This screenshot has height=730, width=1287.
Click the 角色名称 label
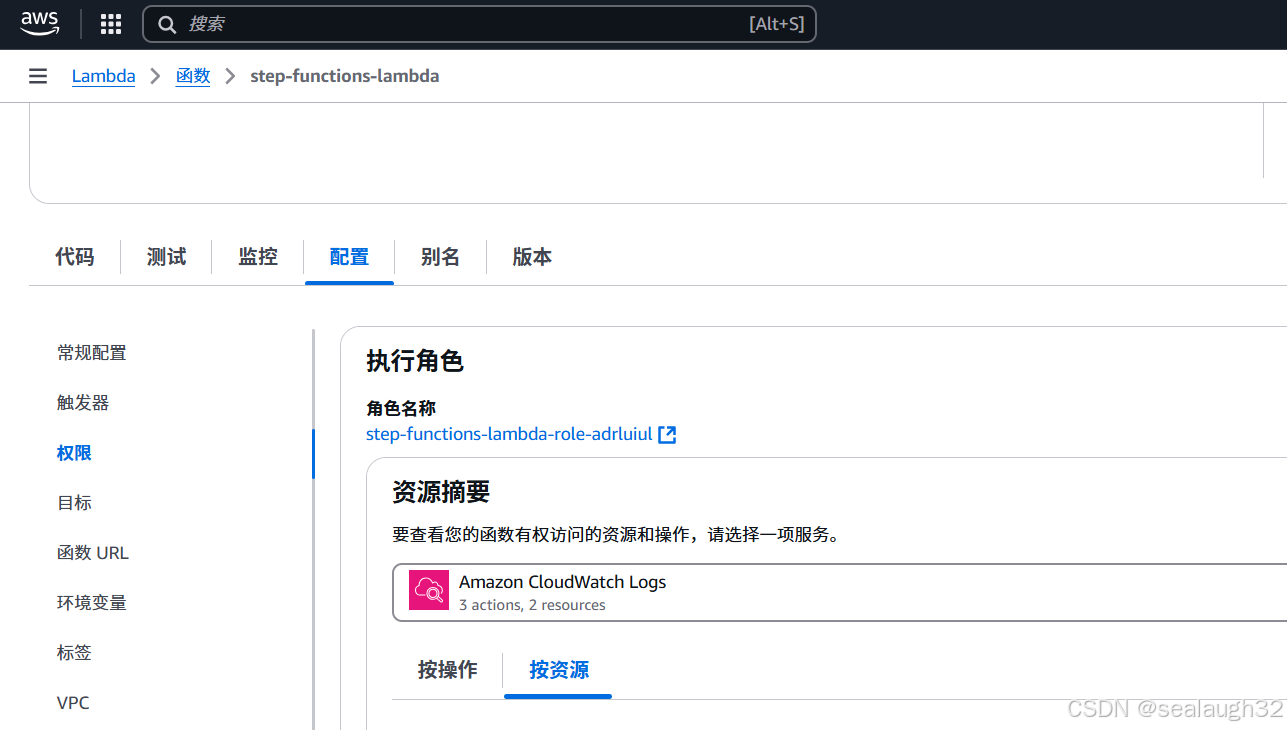[401, 408]
